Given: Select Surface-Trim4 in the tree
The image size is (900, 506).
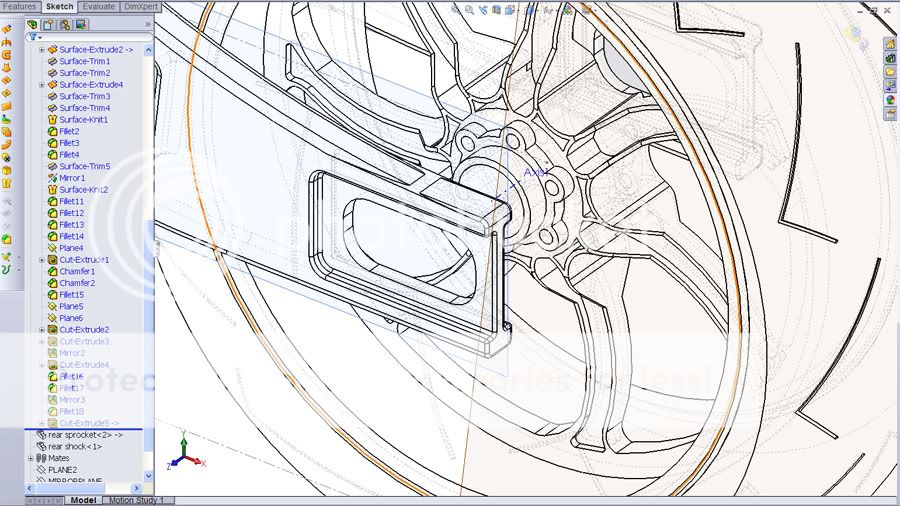Looking at the screenshot, I should click(x=85, y=108).
